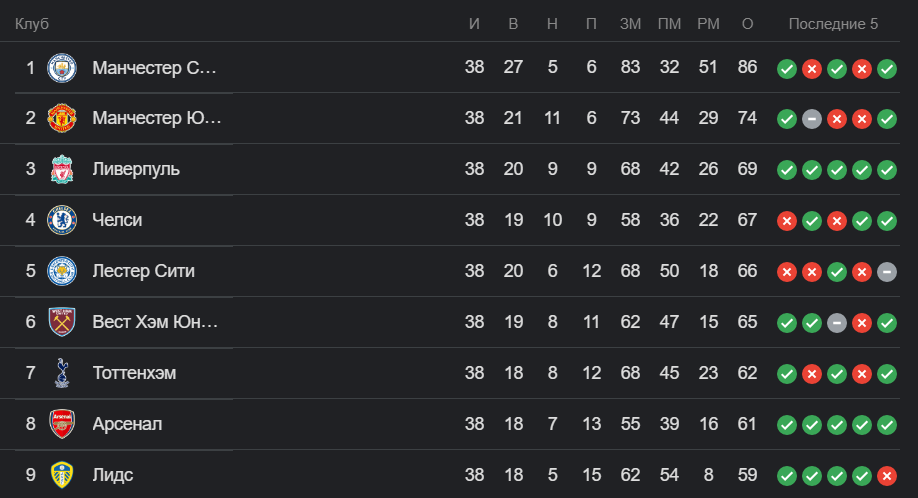Select the Лестер Сити team name
Viewport: 918px width, 498px height.
pos(143,271)
